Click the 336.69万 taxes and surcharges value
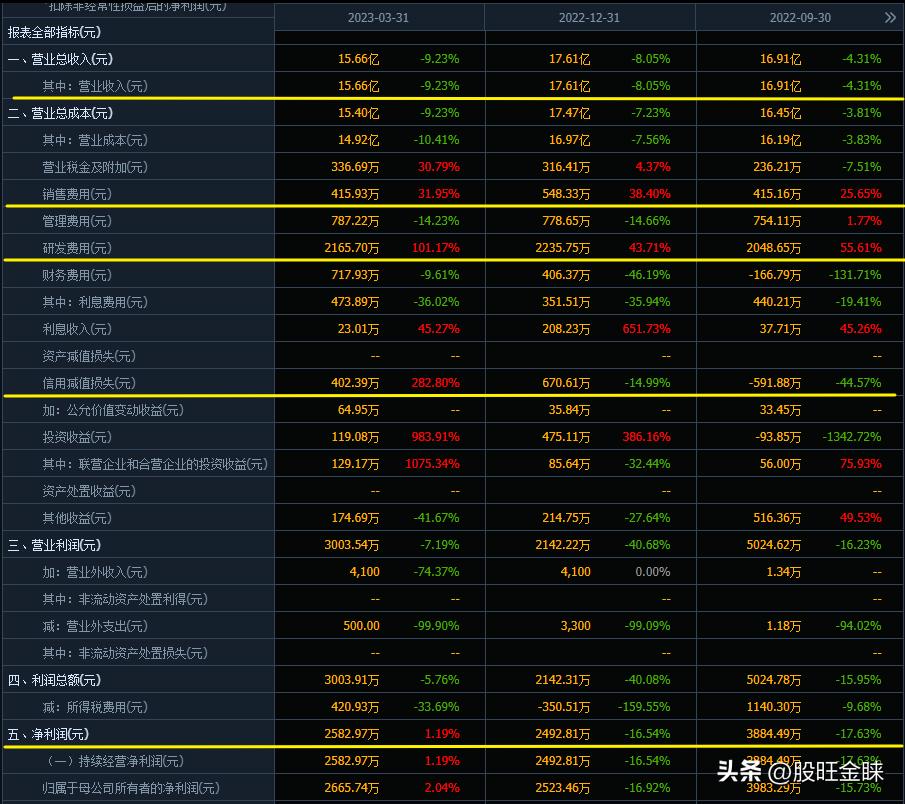The width and height of the screenshot is (905, 804). (355, 167)
